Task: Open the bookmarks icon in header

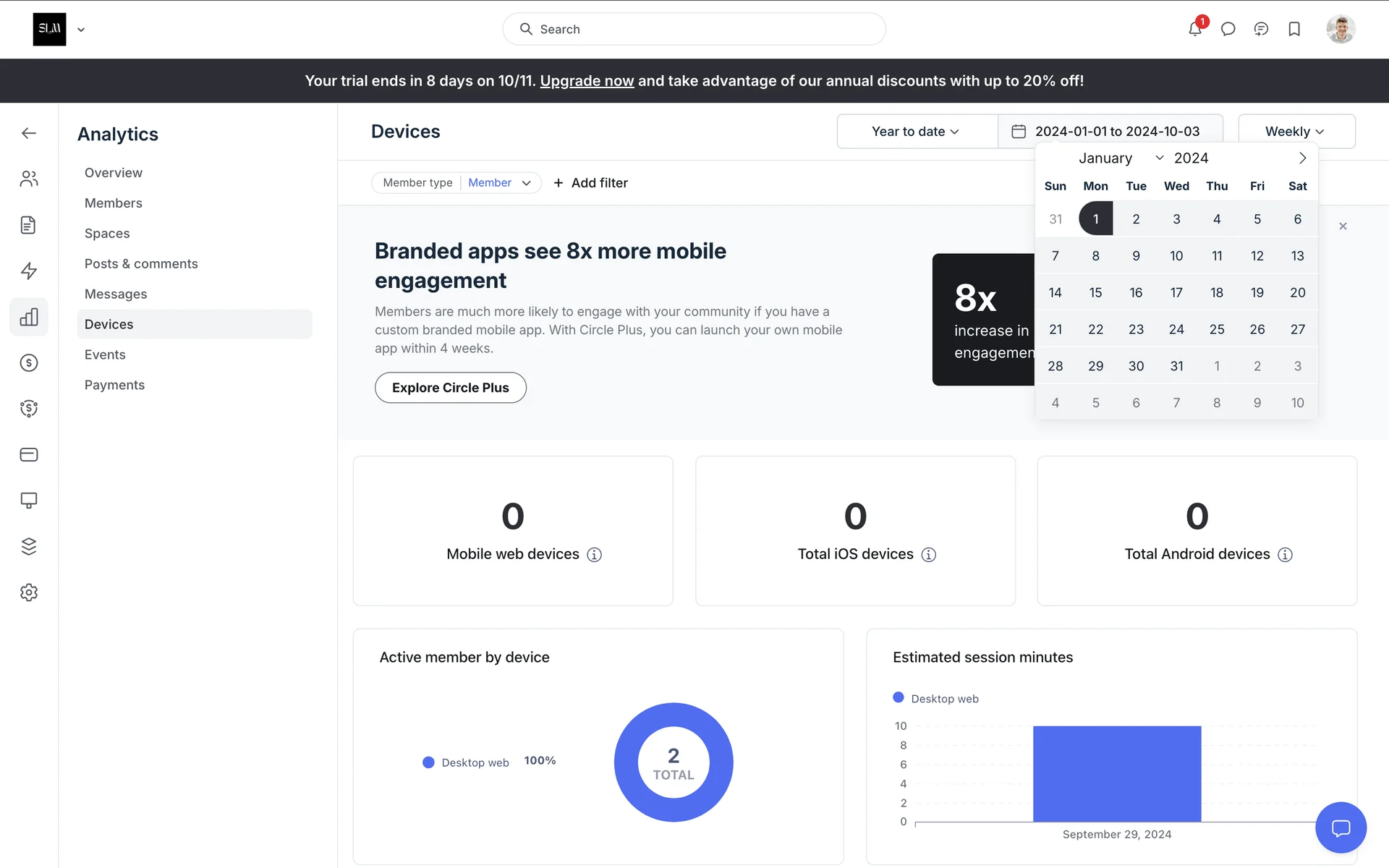Action: [x=1294, y=29]
